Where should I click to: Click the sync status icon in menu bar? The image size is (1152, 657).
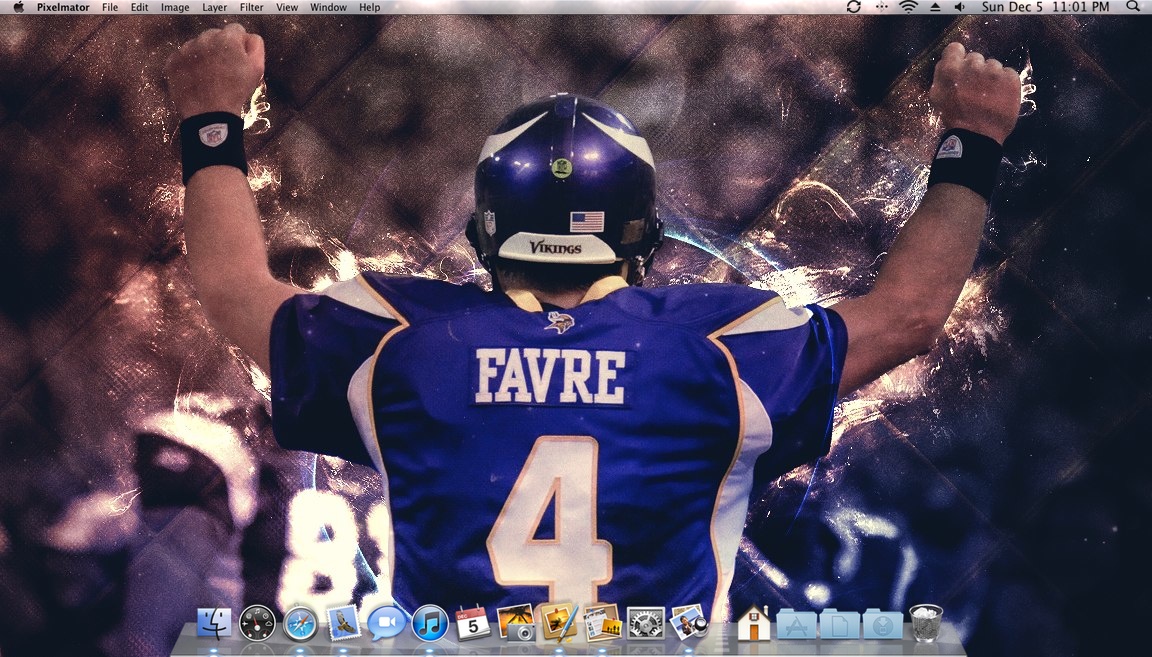854,7
